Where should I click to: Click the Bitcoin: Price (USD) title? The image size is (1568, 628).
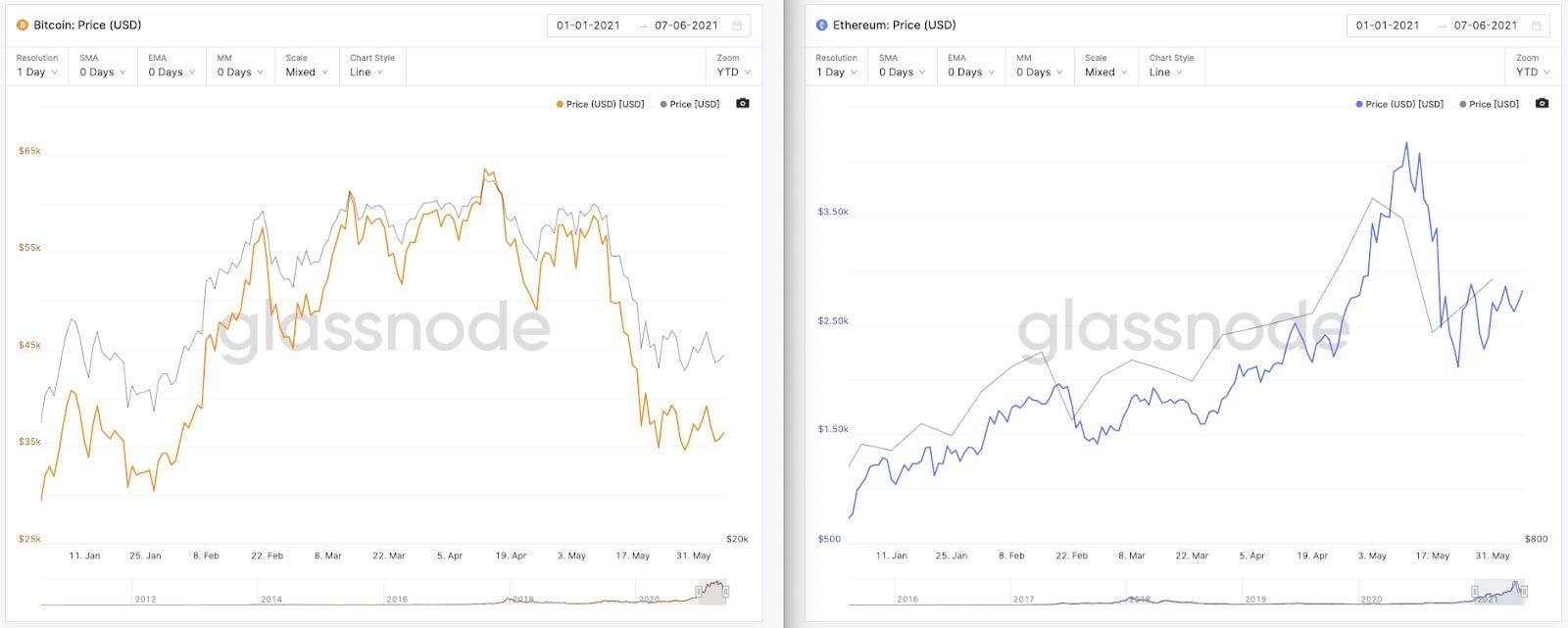pyautogui.click(x=87, y=25)
